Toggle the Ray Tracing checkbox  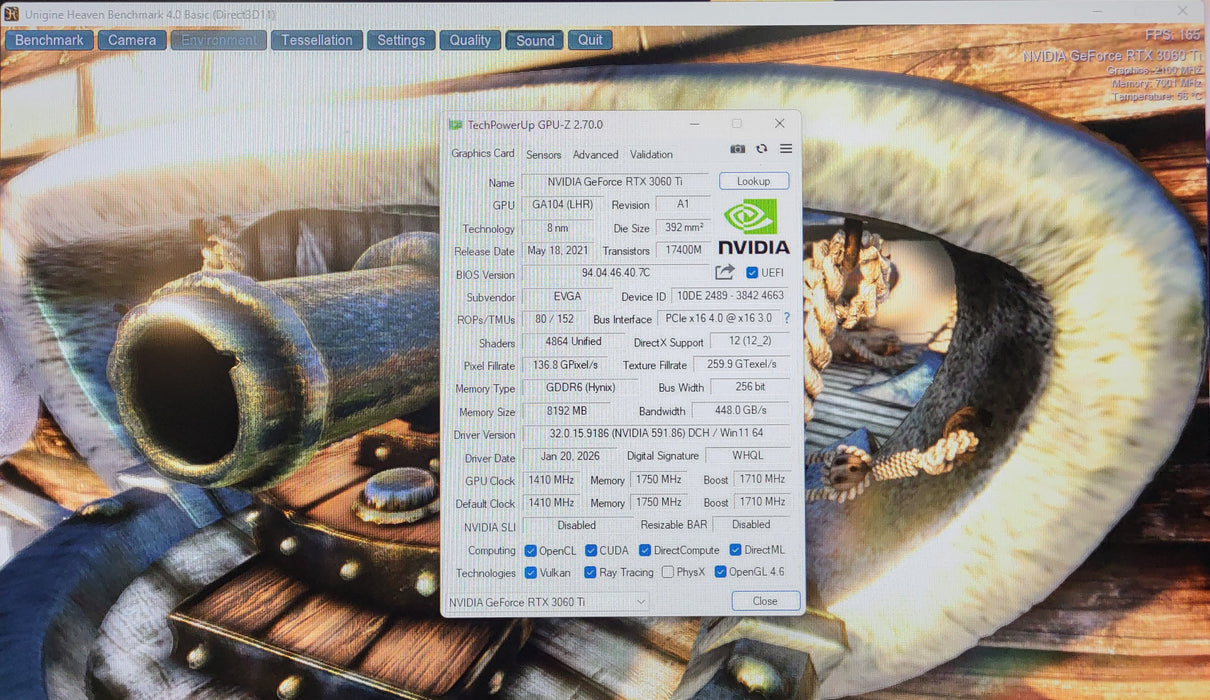tap(591, 573)
